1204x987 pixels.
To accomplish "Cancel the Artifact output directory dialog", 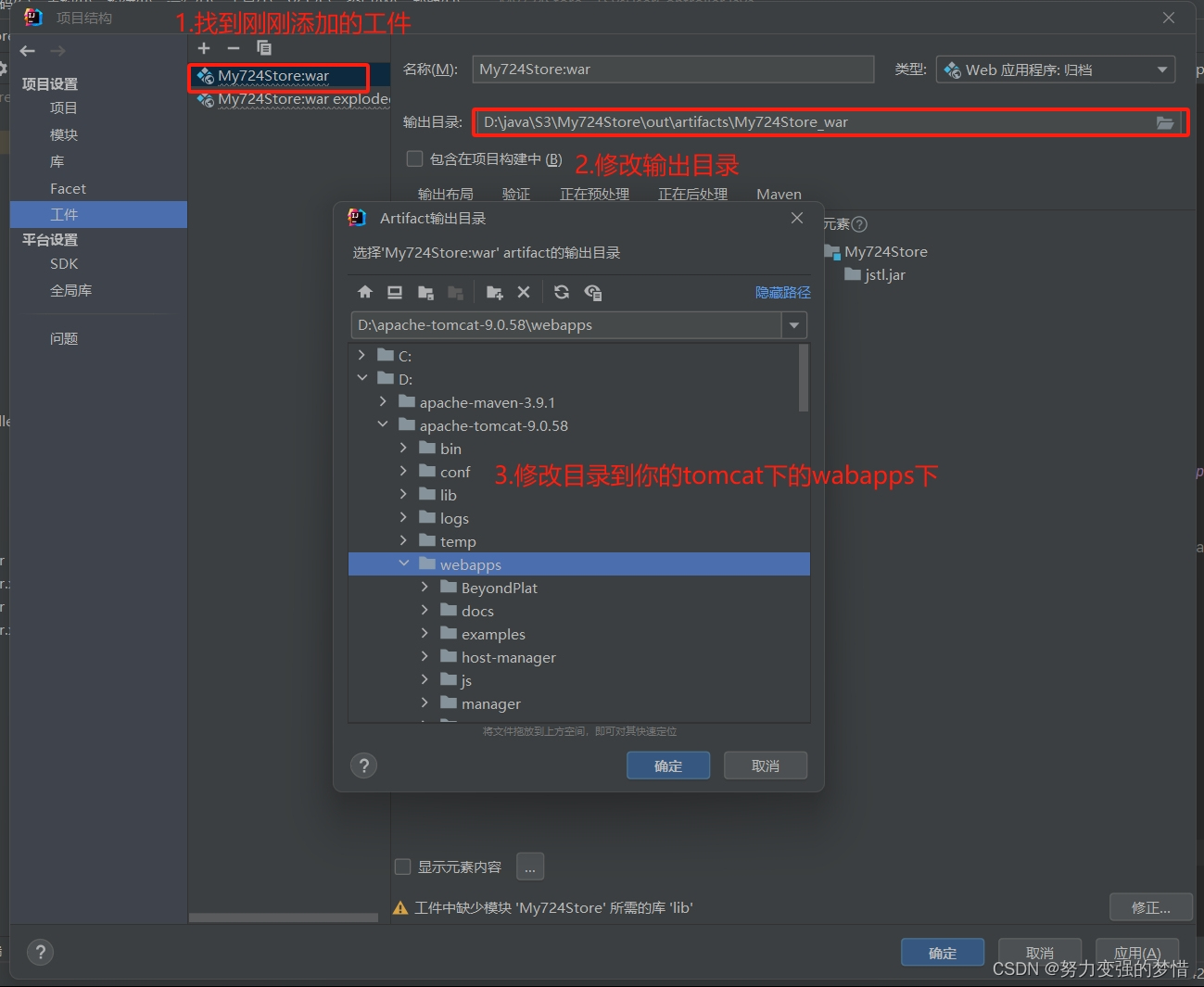I will pyautogui.click(x=766, y=766).
